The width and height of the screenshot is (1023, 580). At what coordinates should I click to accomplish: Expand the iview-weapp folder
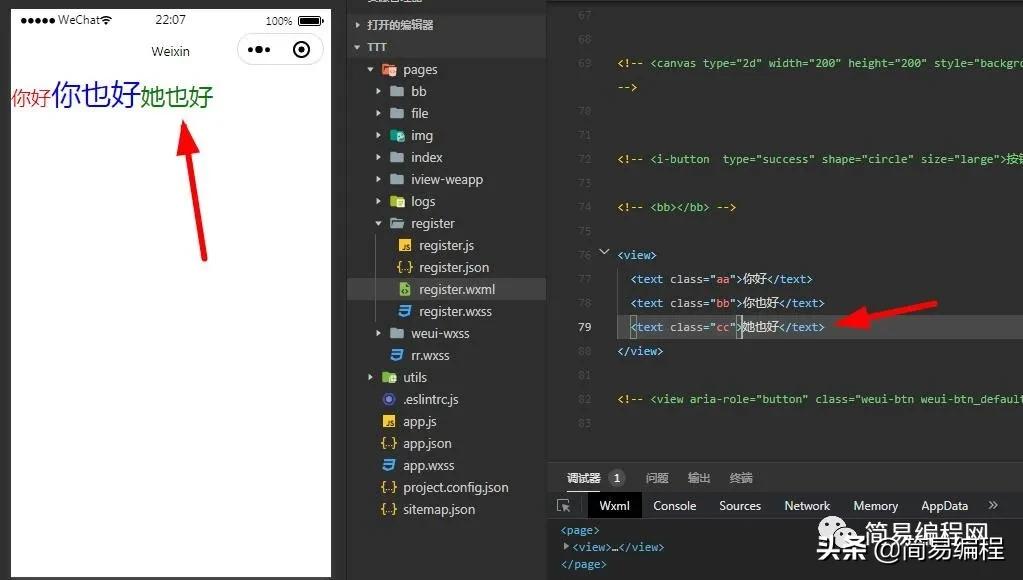[379, 180]
